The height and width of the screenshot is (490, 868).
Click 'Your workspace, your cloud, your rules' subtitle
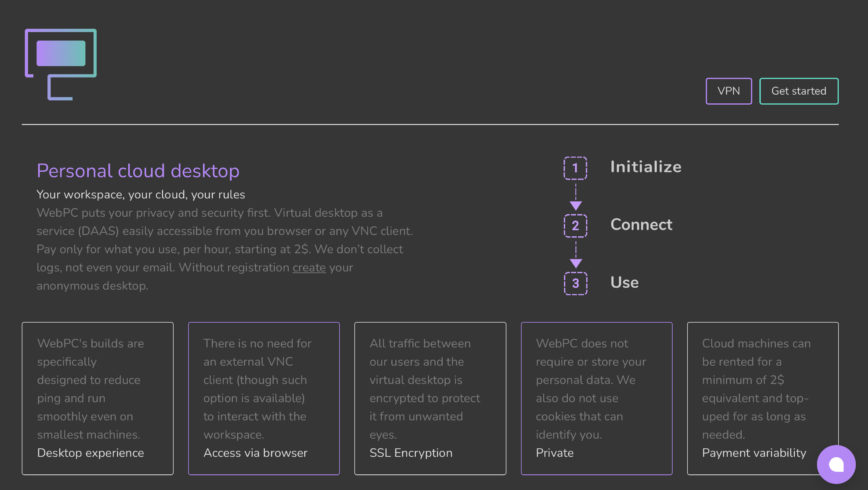click(141, 194)
